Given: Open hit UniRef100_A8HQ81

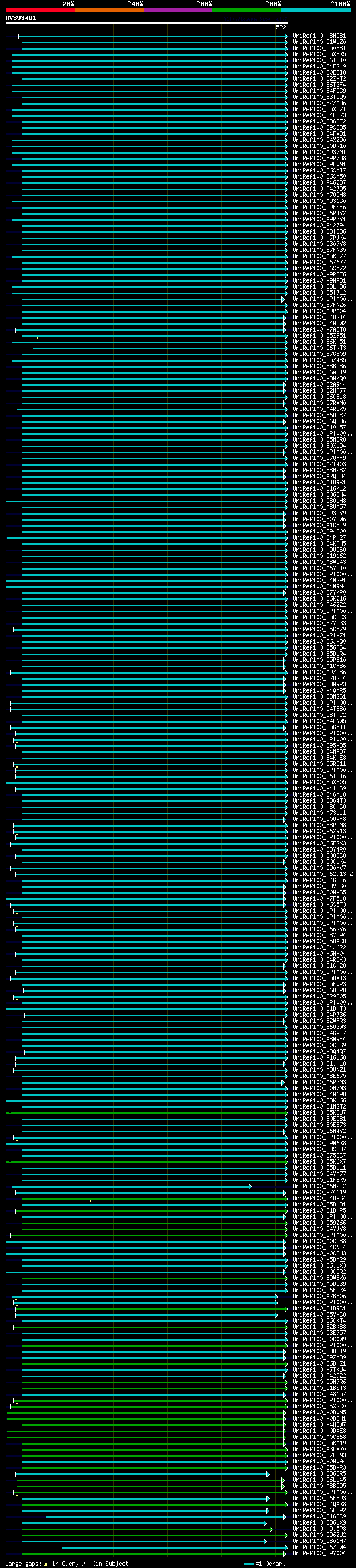Looking at the screenshot, I should point(319,36).
